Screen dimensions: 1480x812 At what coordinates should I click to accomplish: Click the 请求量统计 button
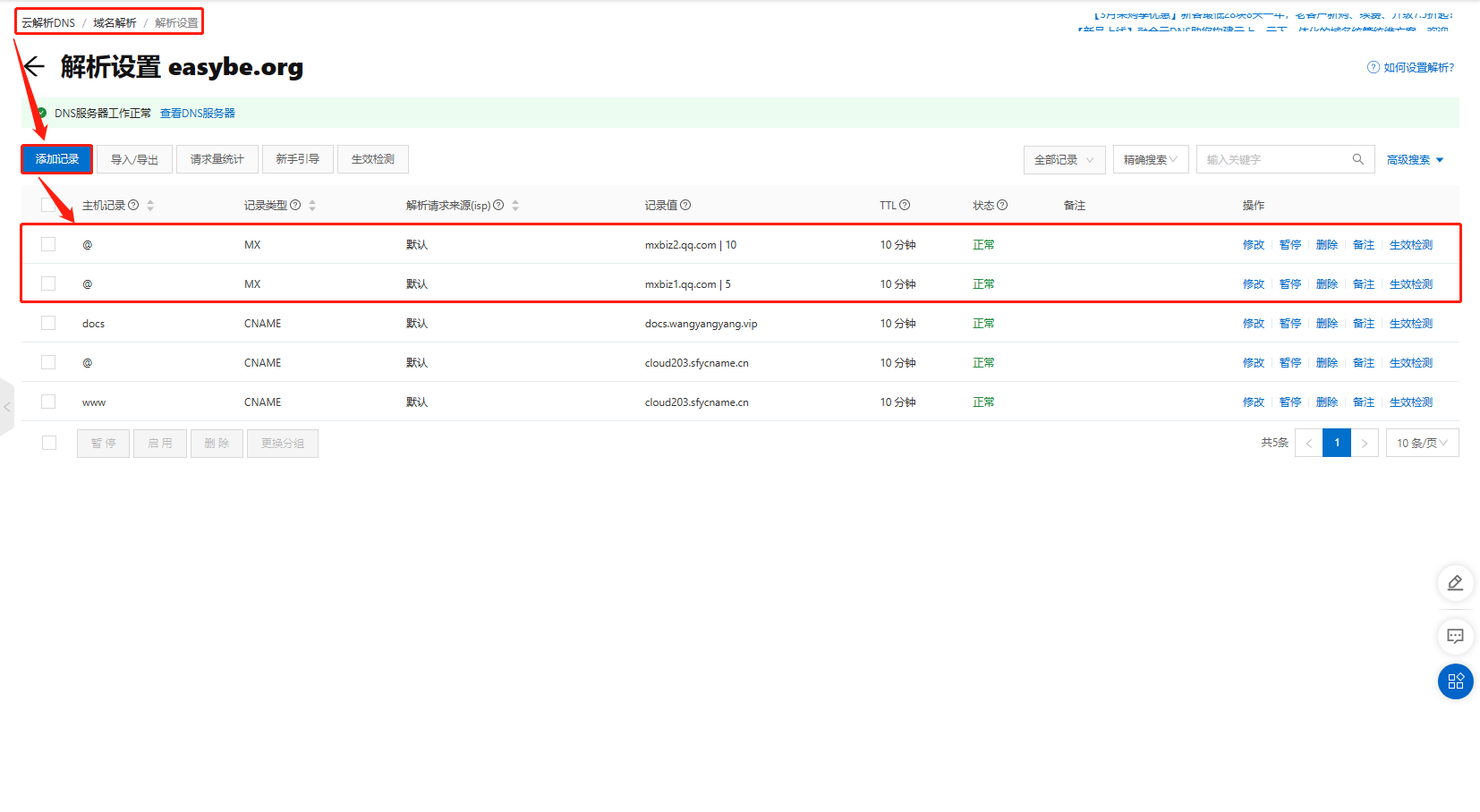(x=217, y=159)
